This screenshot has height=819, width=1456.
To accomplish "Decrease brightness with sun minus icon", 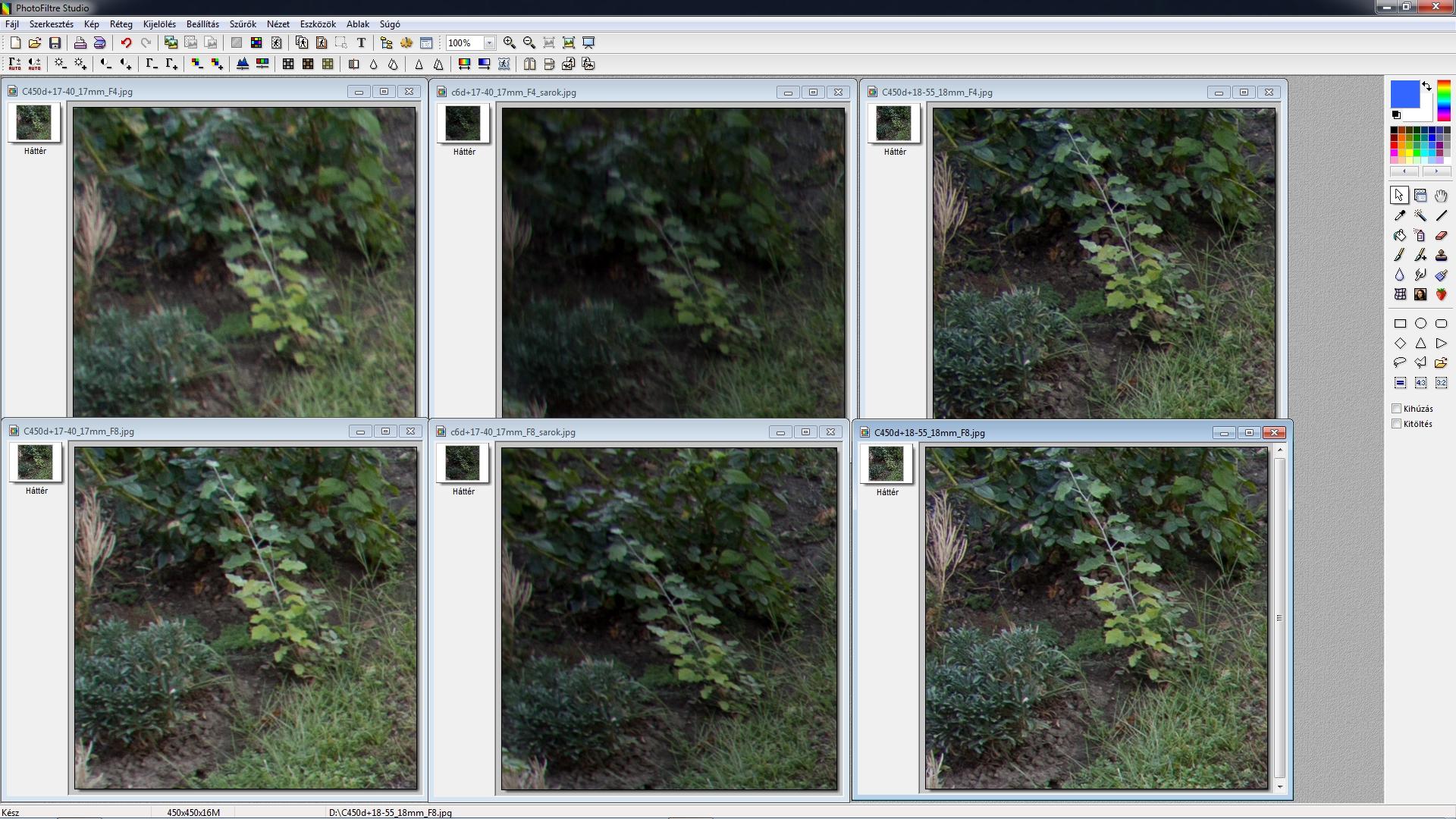I will pyautogui.click(x=60, y=64).
